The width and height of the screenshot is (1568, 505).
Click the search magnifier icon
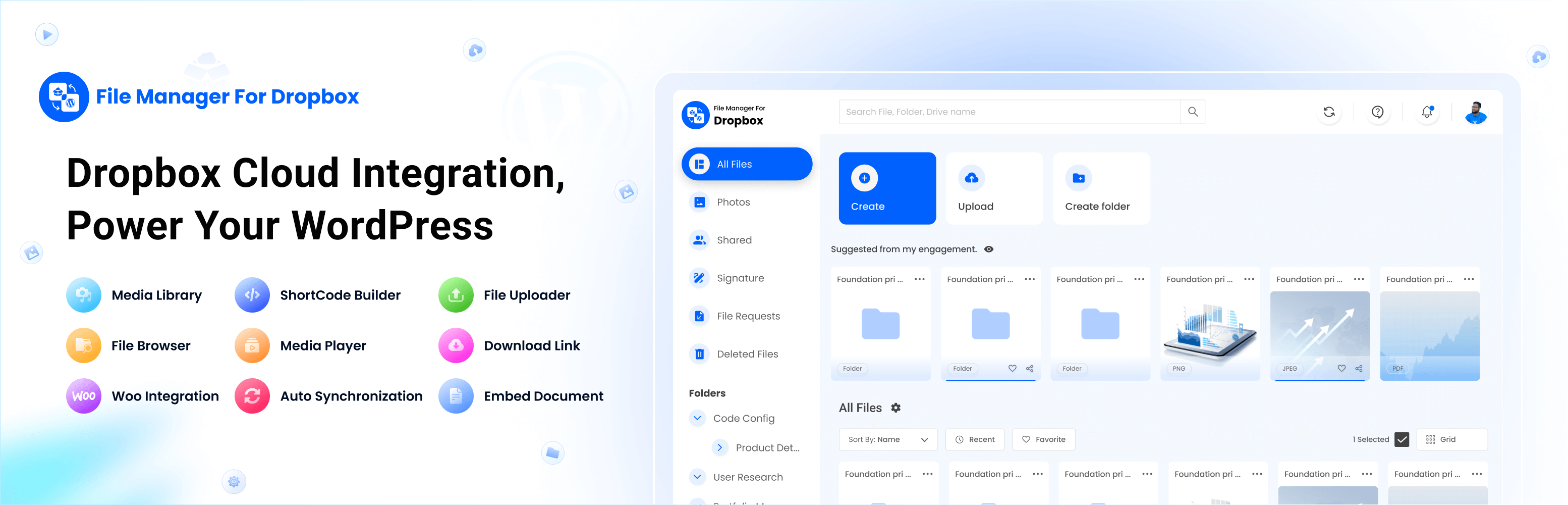(x=1193, y=112)
